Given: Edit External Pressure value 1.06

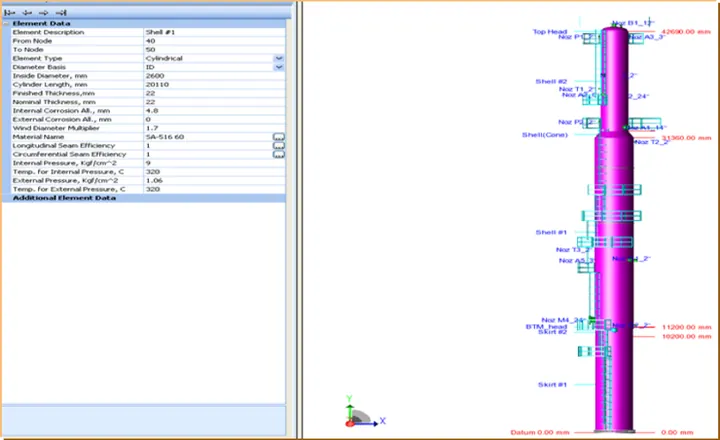Looking at the screenshot, I should (x=214, y=181).
